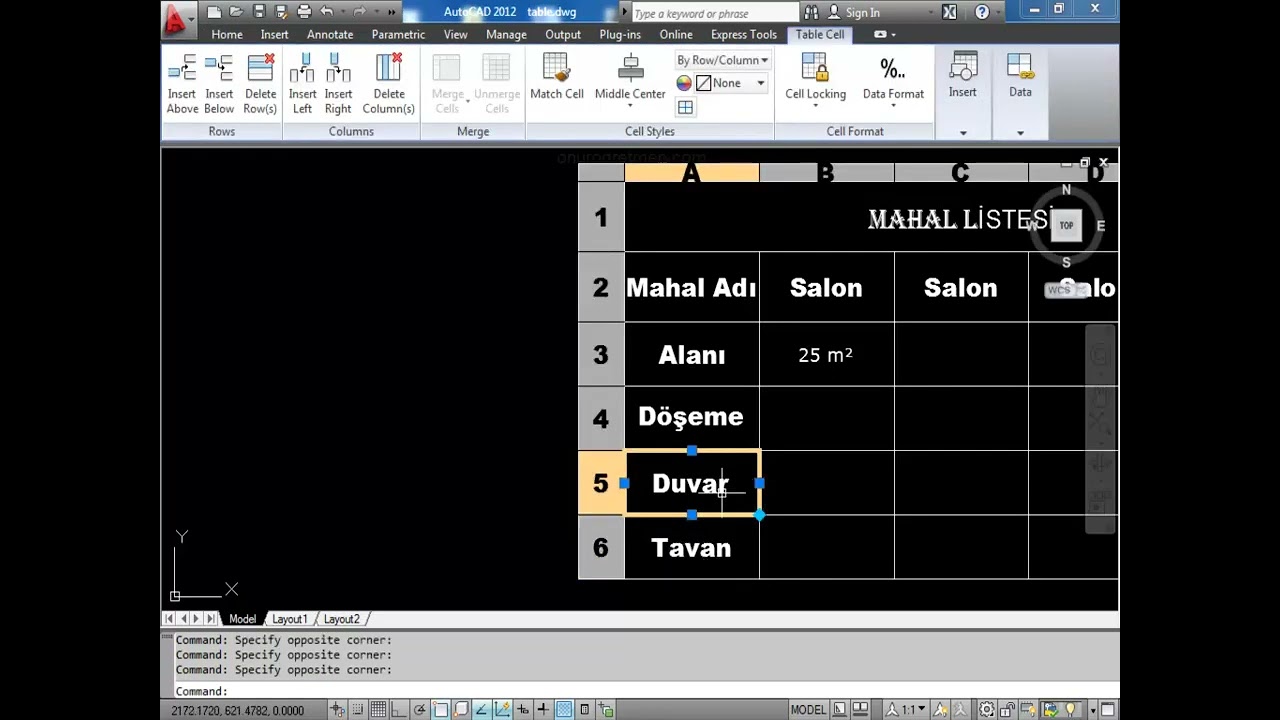Click the MODEL space button in status bar
The image size is (1280, 720).
pyautogui.click(x=808, y=710)
